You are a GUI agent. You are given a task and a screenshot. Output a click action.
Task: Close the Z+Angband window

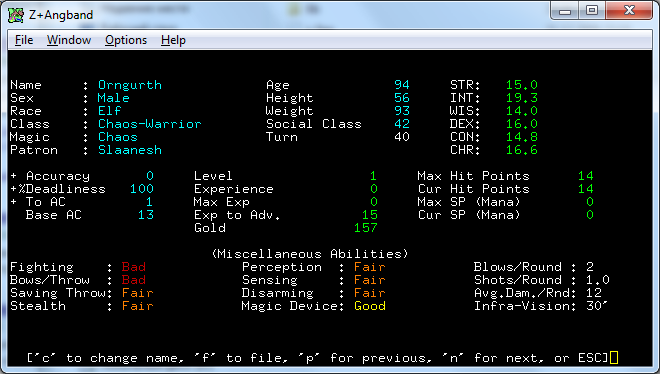(629, 11)
